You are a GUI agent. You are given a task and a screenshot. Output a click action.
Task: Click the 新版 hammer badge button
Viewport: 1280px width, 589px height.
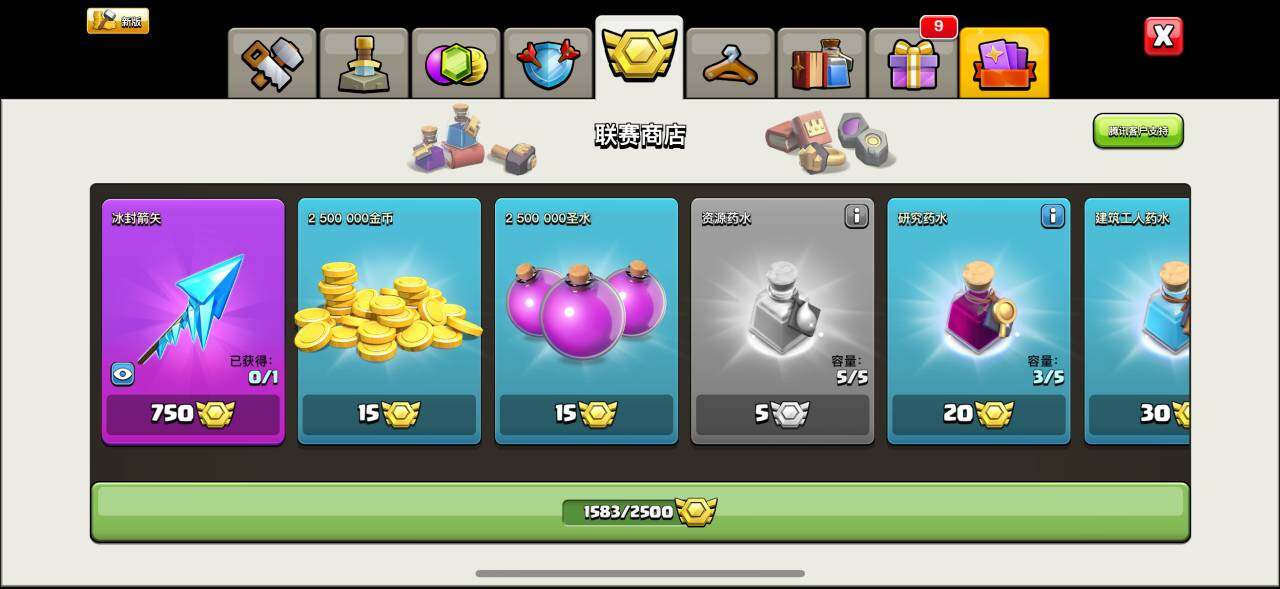point(118,21)
